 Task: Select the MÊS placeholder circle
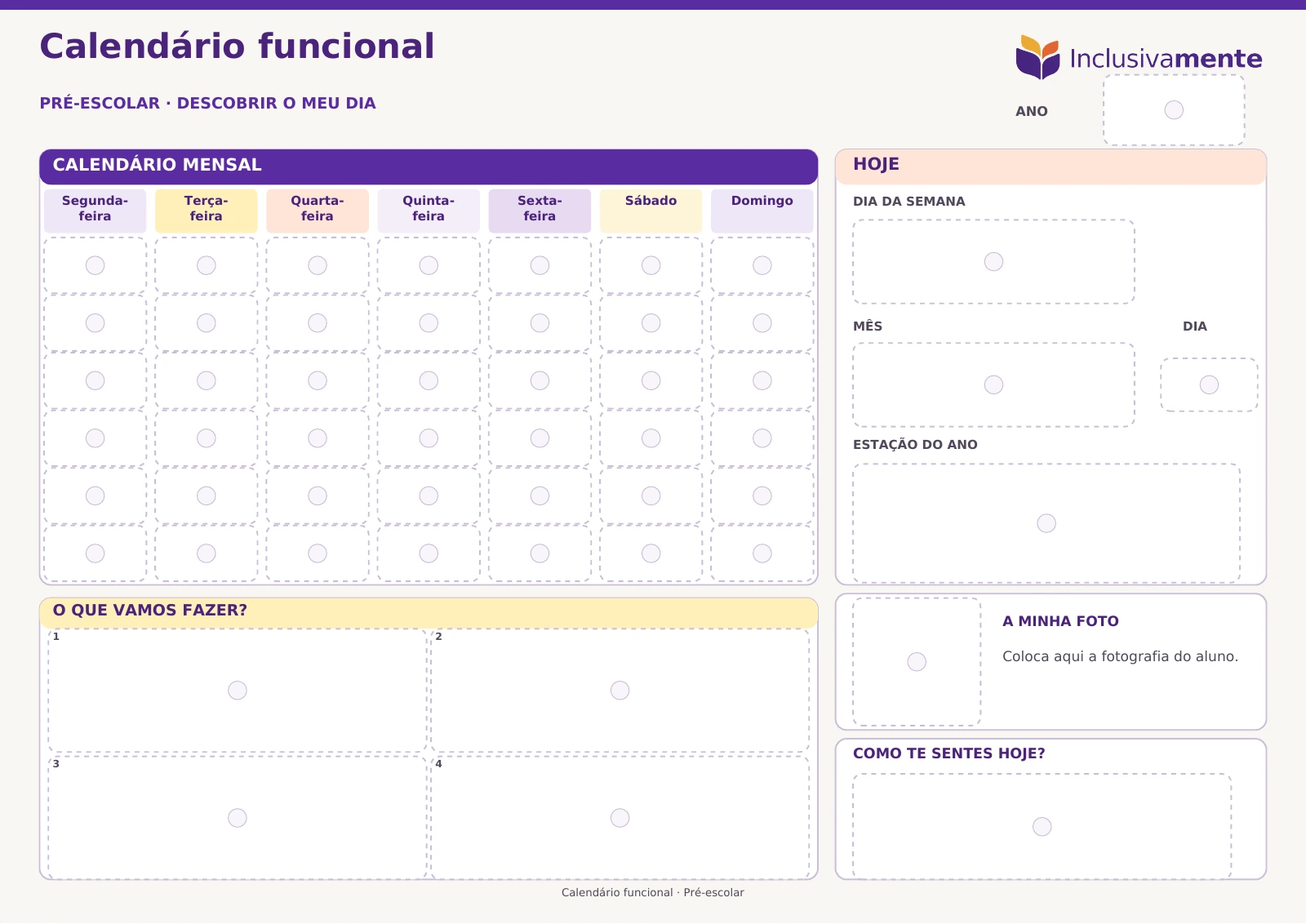[x=993, y=384]
